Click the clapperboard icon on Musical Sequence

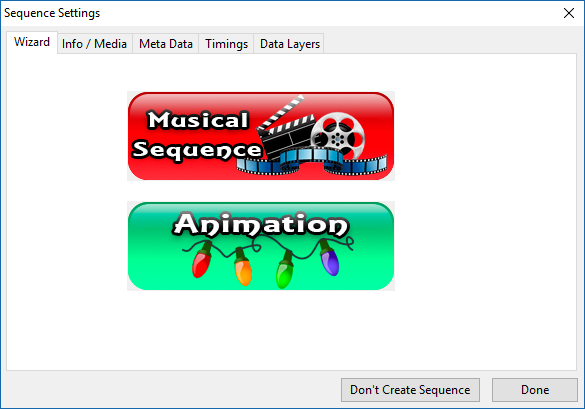[285, 129]
